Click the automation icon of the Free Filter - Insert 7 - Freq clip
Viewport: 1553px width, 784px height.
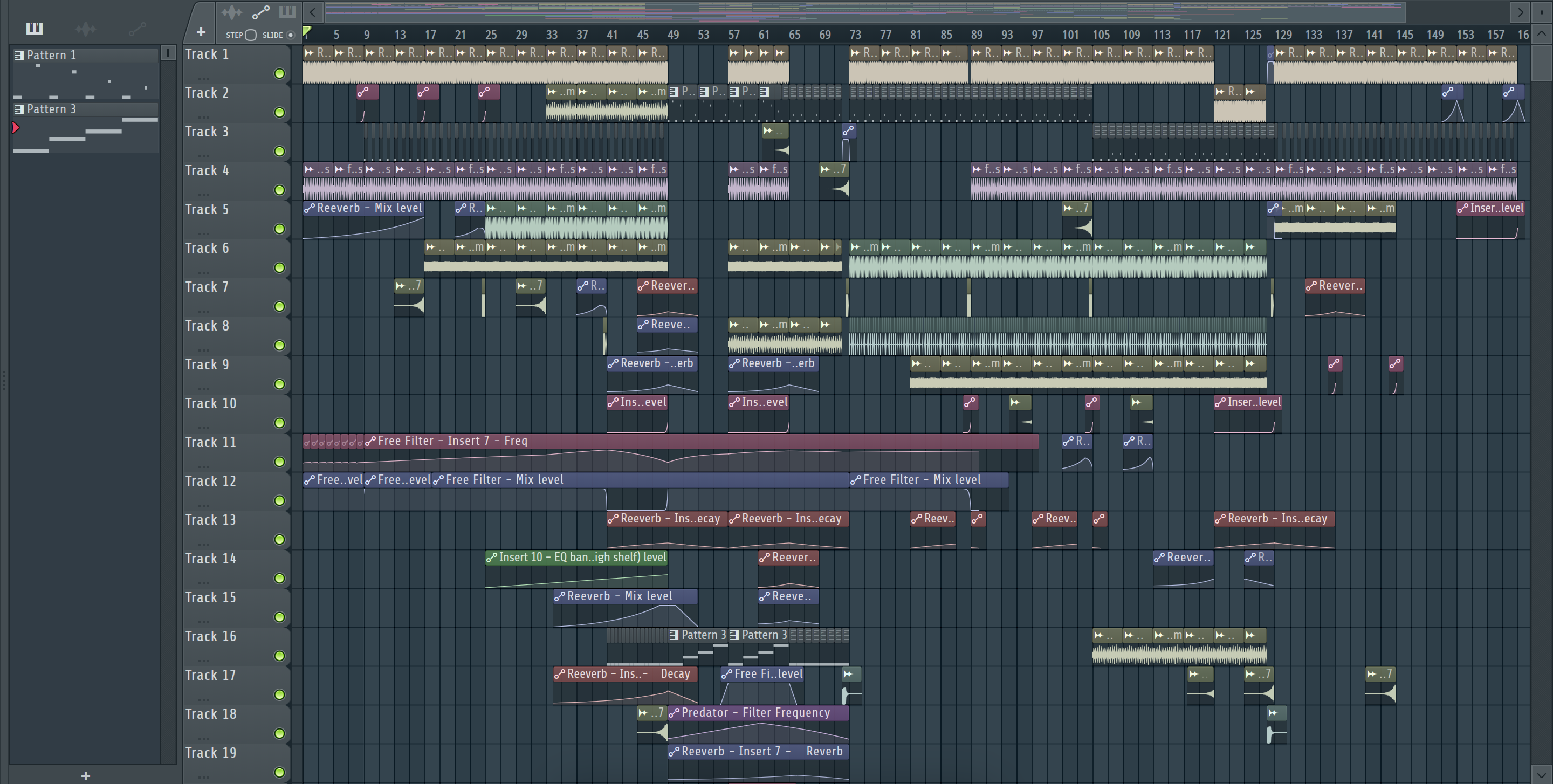tap(370, 441)
